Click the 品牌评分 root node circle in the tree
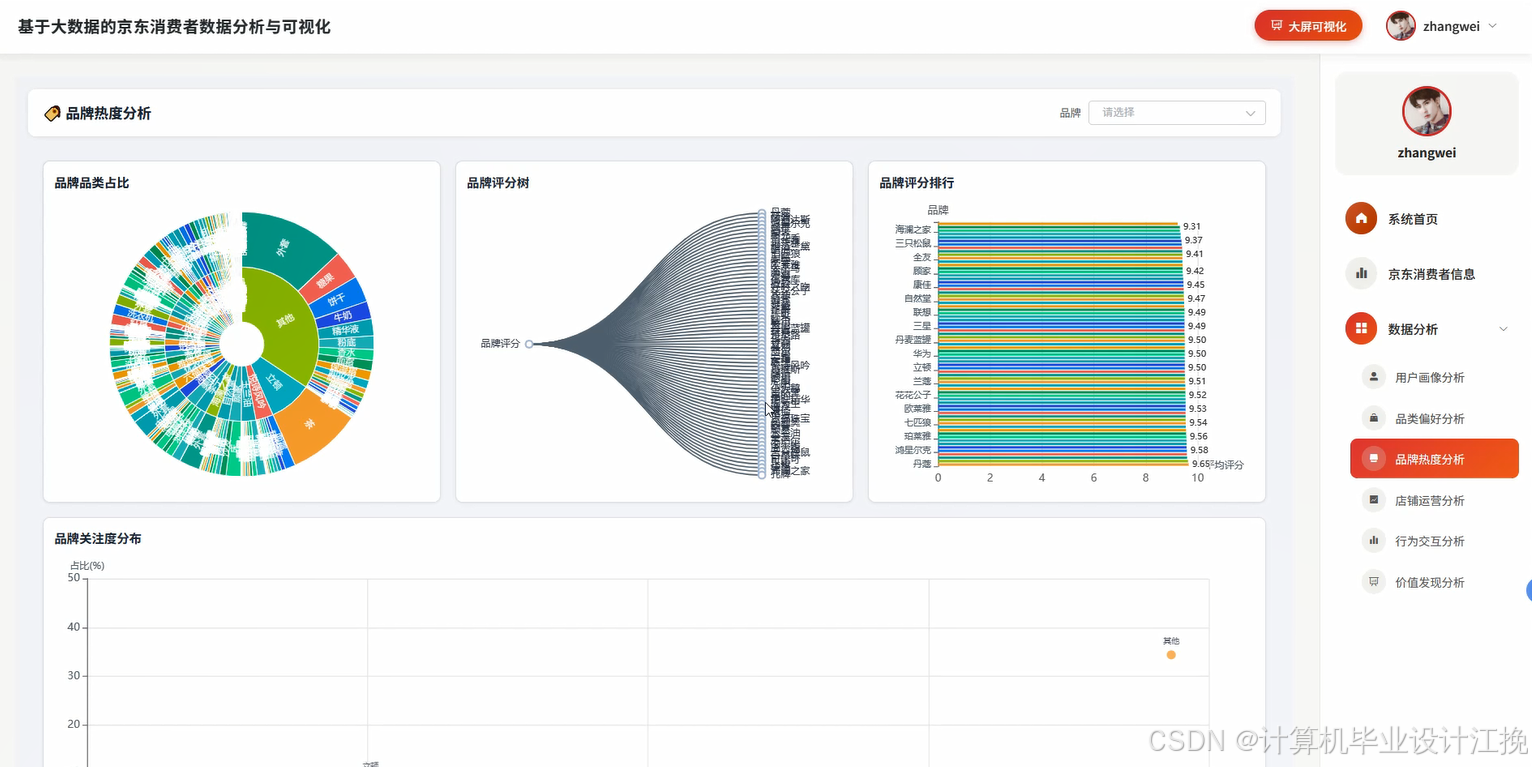The height and width of the screenshot is (767, 1532). pyautogui.click(x=529, y=344)
